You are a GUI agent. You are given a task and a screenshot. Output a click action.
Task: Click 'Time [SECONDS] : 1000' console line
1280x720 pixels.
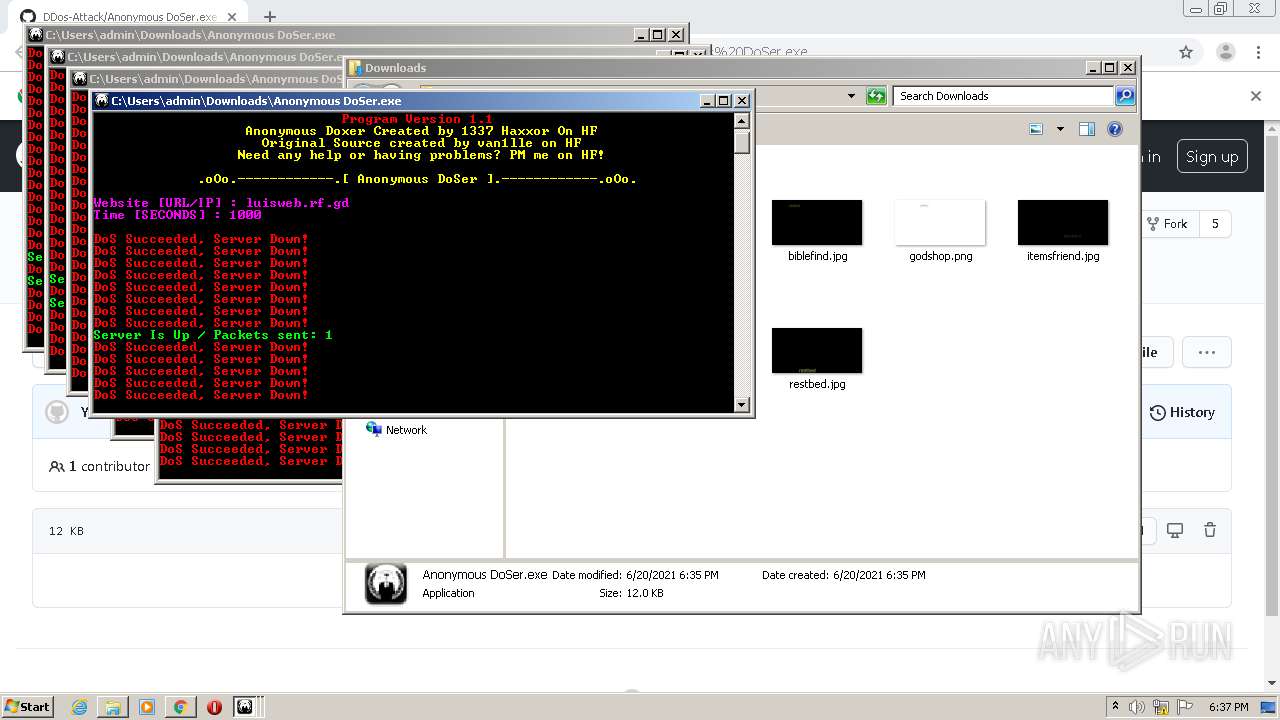177,215
